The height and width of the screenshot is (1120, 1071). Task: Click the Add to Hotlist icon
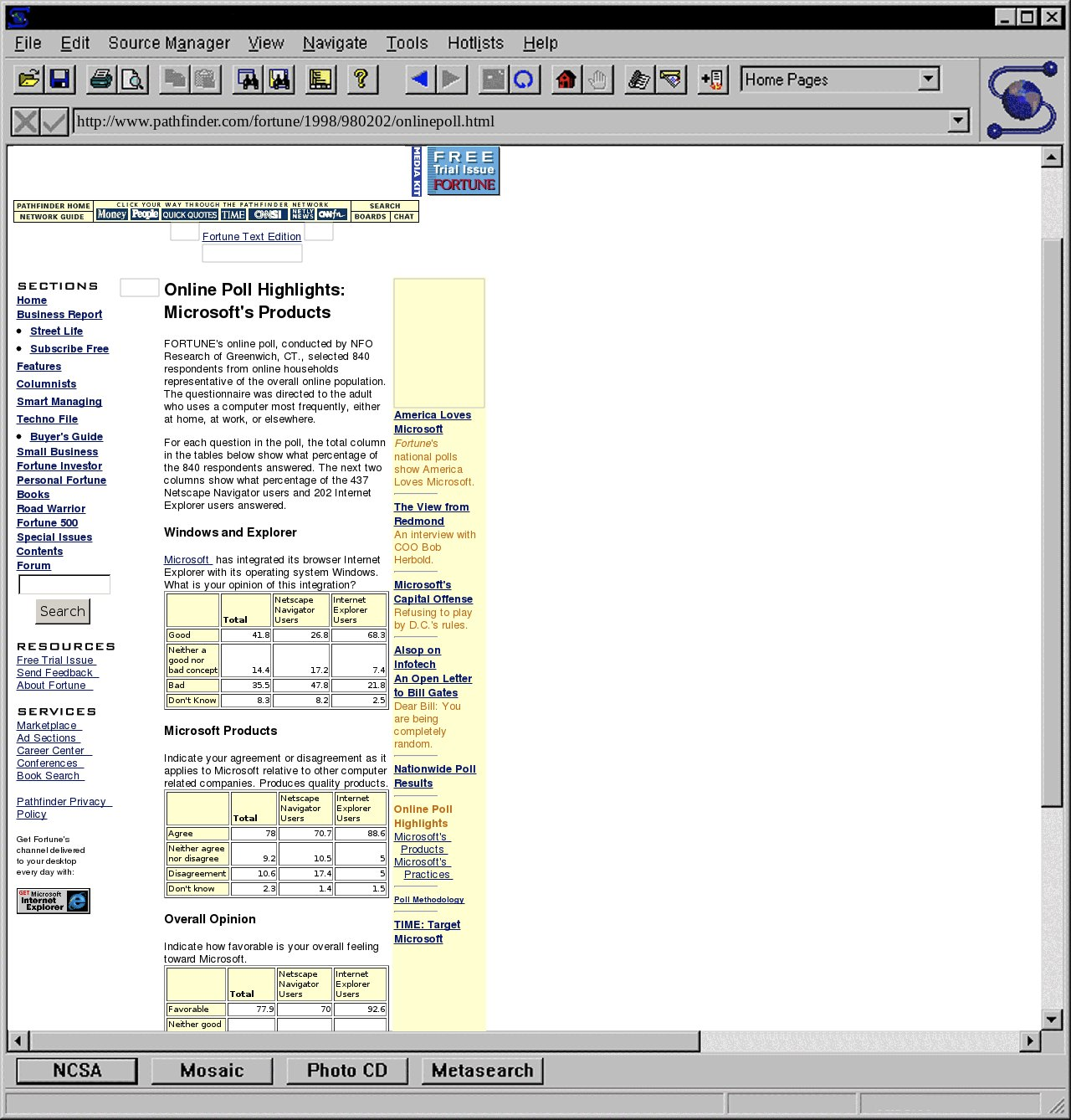[713, 80]
